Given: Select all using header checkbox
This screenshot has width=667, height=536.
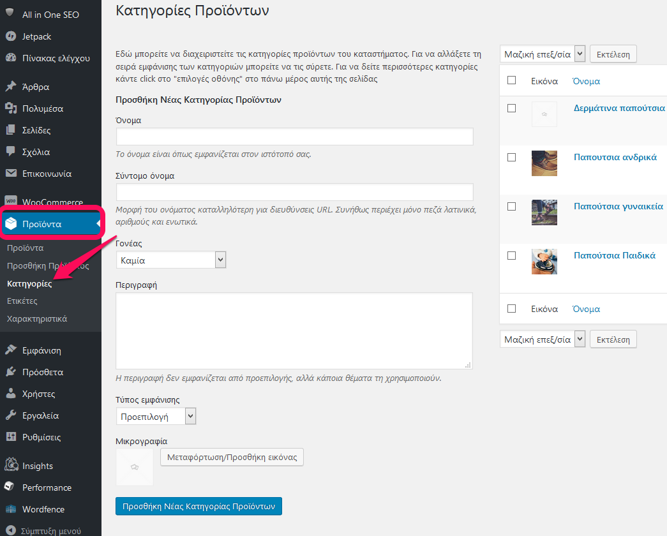Looking at the screenshot, I should pos(512,80).
